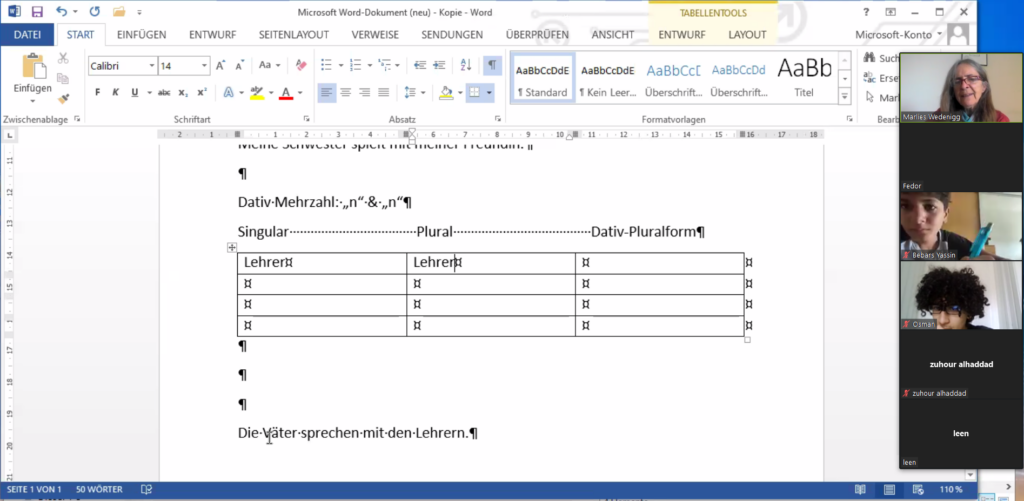Increase paragraph indent

tap(439, 65)
